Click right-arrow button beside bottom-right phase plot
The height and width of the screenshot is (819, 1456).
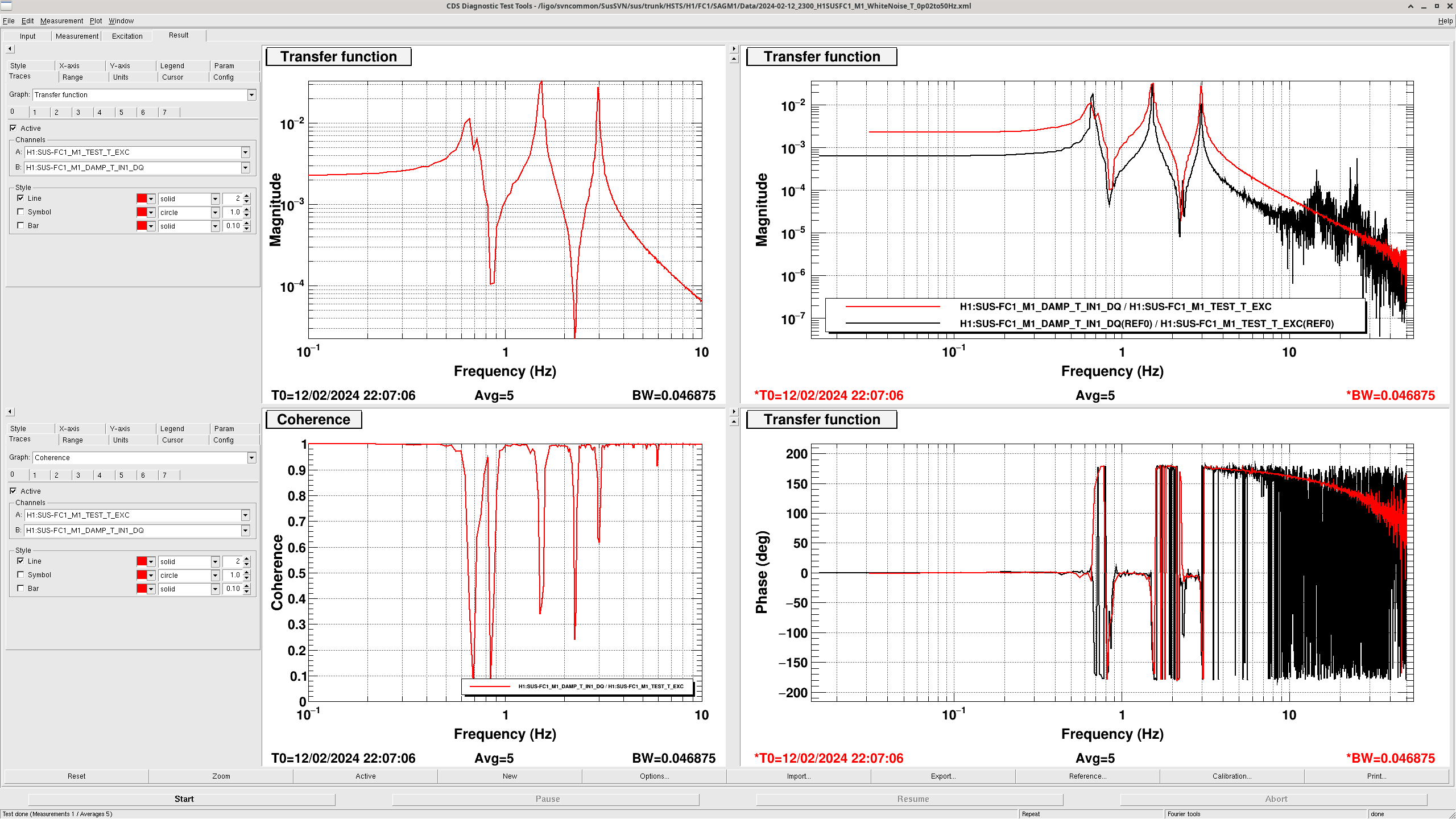tap(734, 412)
